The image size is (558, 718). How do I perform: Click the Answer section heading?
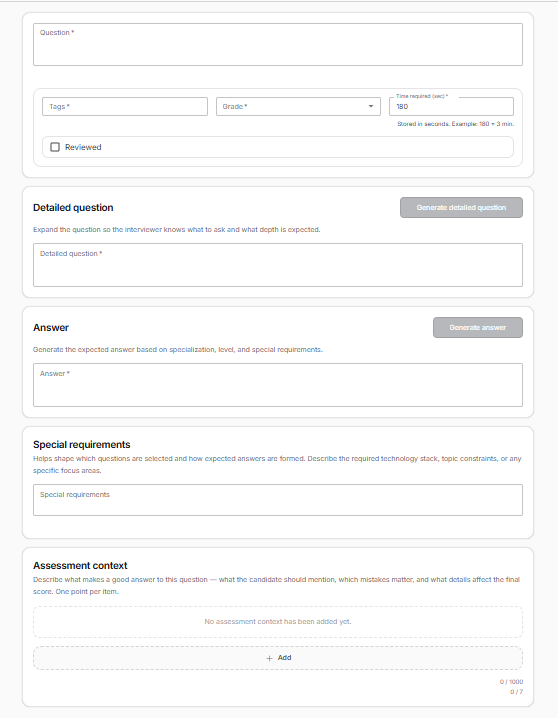(x=51, y=327)
